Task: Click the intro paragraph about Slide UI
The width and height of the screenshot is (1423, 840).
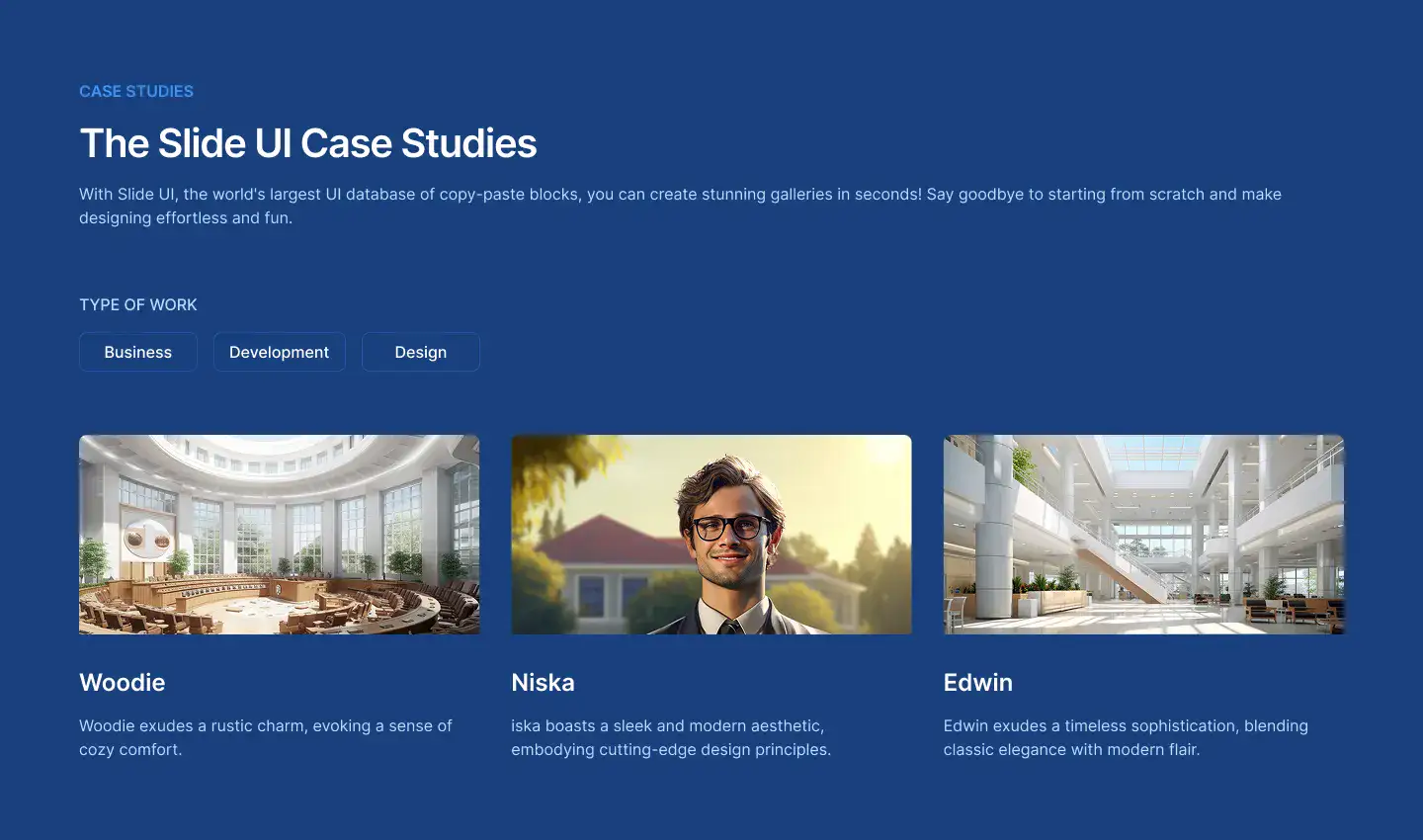Action: pos(680,206)
